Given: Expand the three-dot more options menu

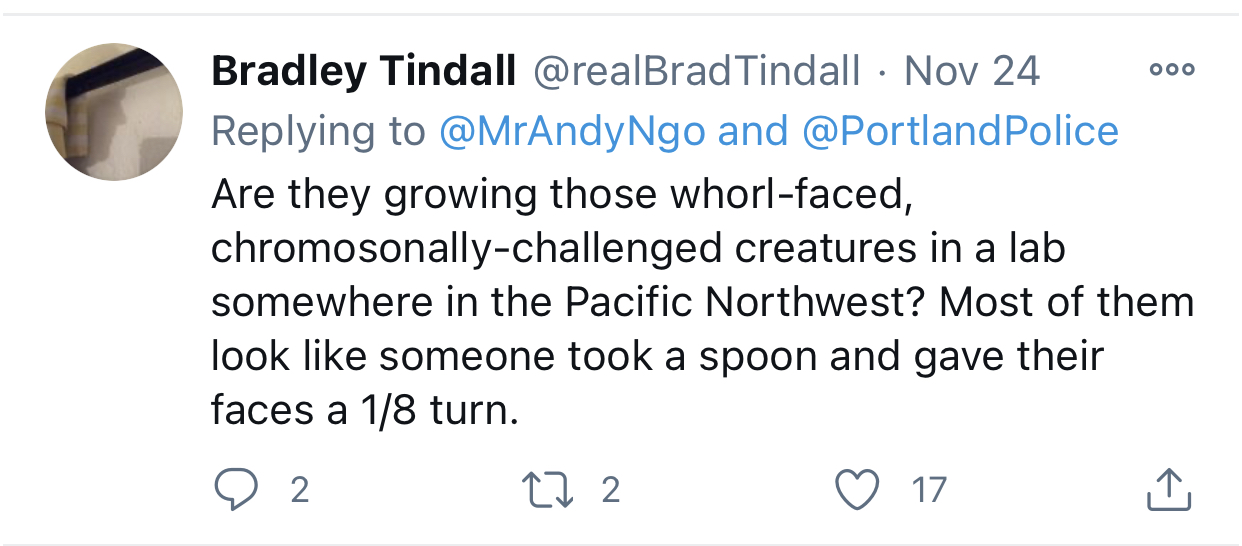Looking at the screenshot, I should point(1171,70).
